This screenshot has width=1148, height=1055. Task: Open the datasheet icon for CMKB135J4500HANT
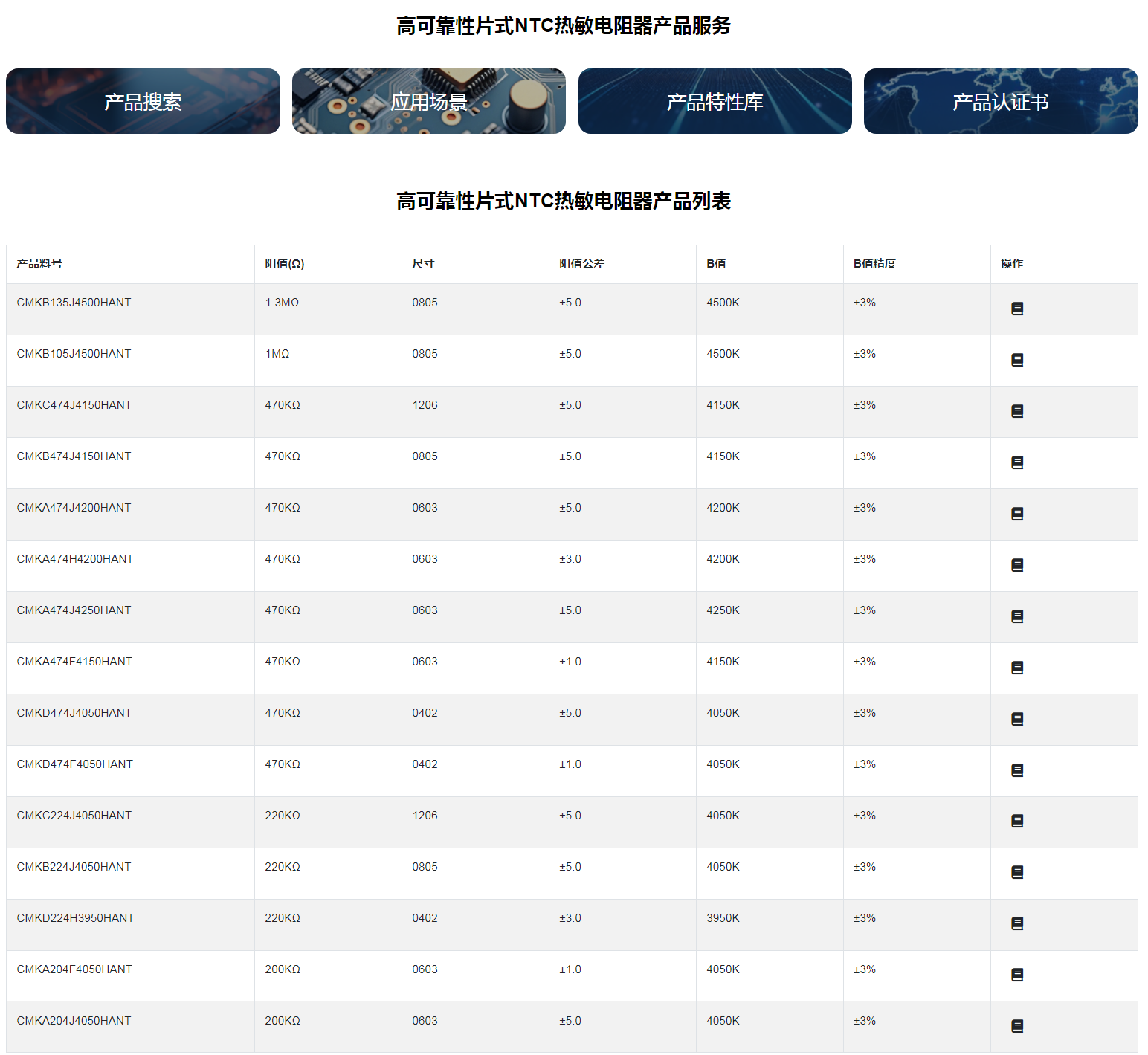tap(1018, 309)
